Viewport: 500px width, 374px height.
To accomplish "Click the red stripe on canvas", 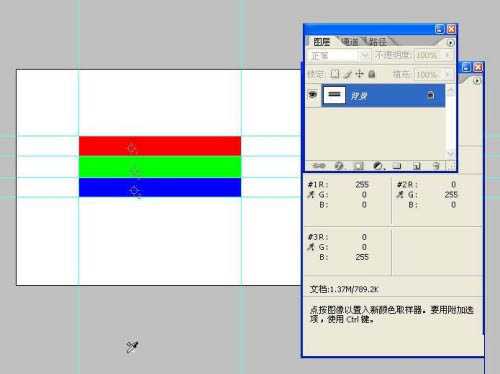I will (160, 146).
